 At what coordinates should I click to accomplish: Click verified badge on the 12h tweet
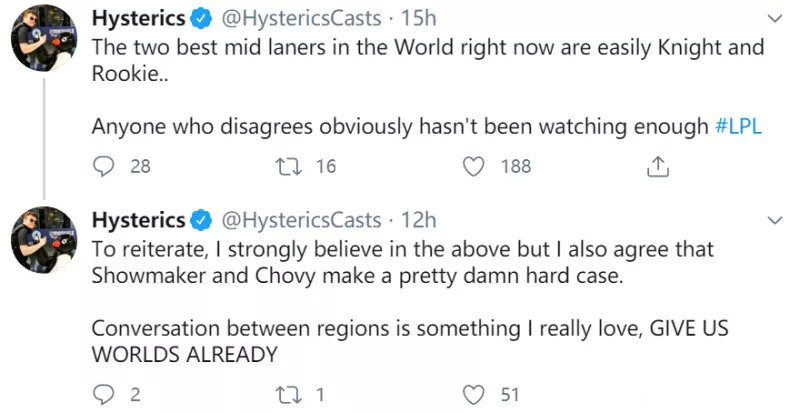click(201, 221)
